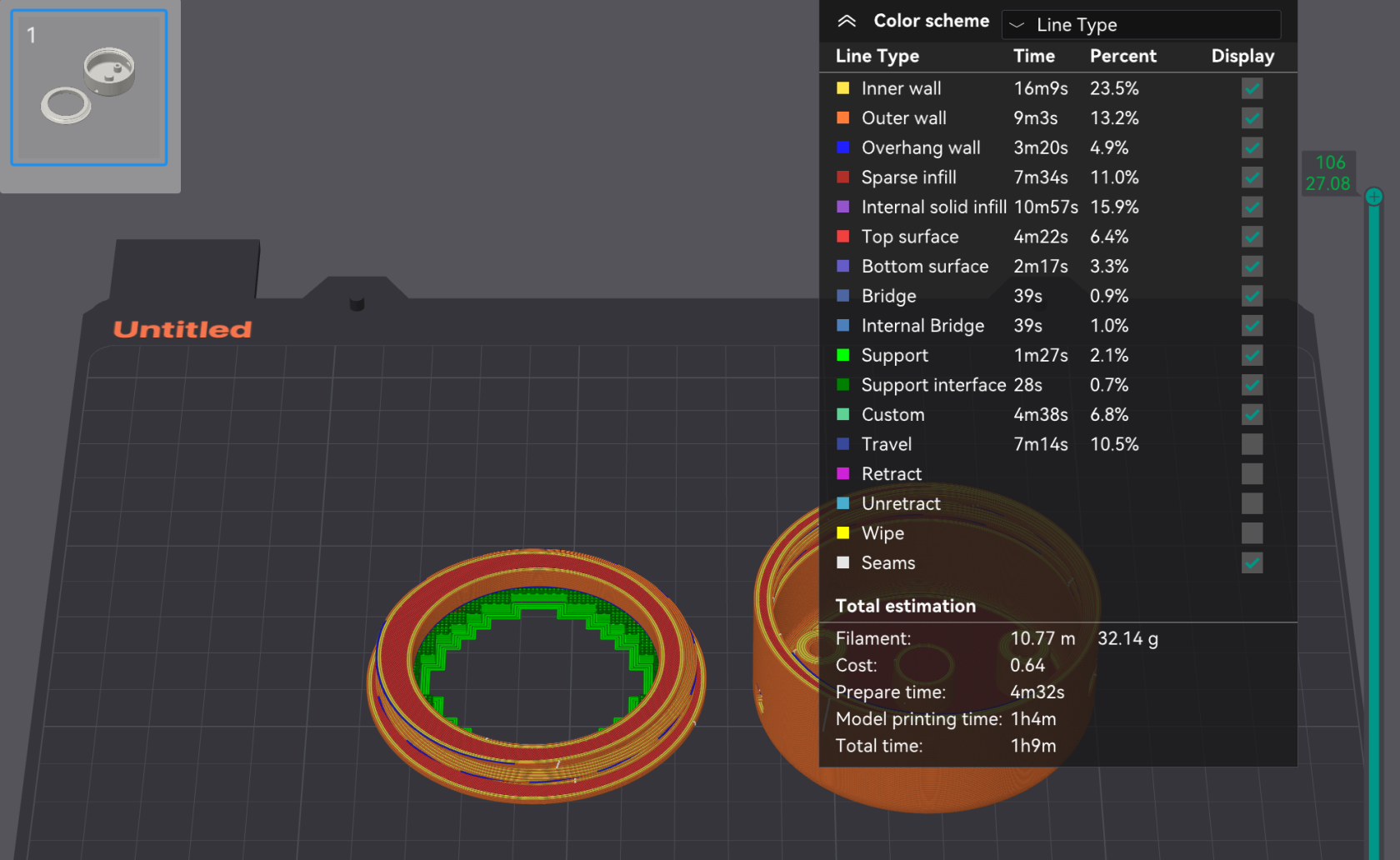Click the yellow Inner wall color swatch

click(x=843, y=88)
